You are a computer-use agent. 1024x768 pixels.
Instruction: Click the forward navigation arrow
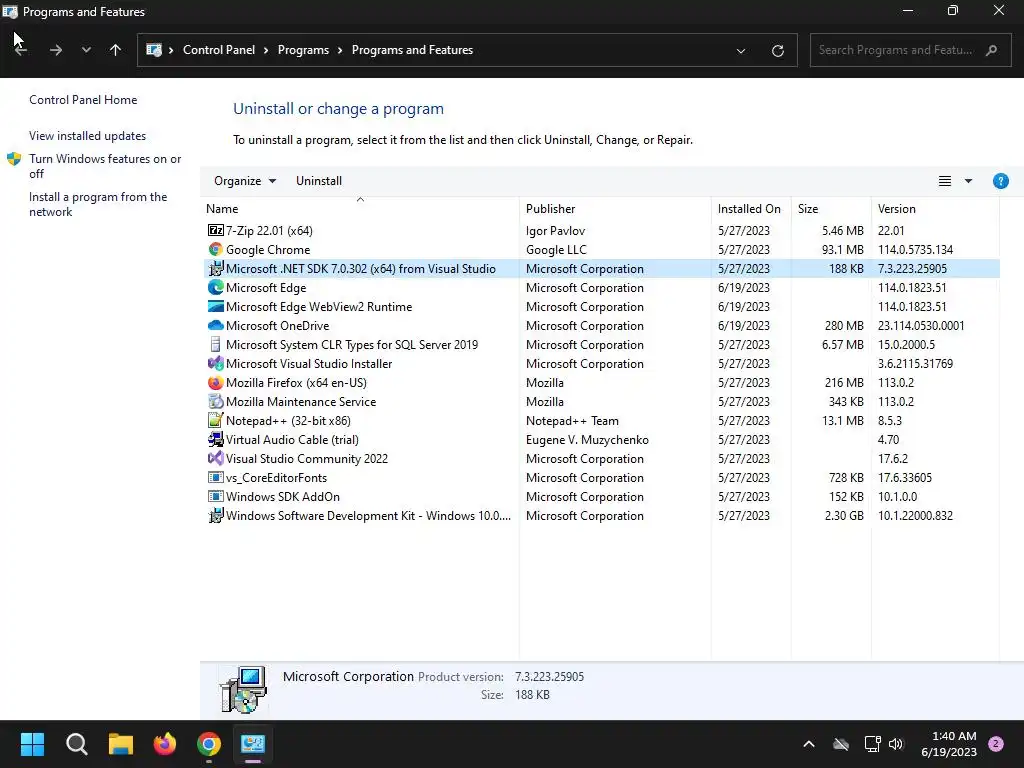pyautogui.click(x=56, y=50)
